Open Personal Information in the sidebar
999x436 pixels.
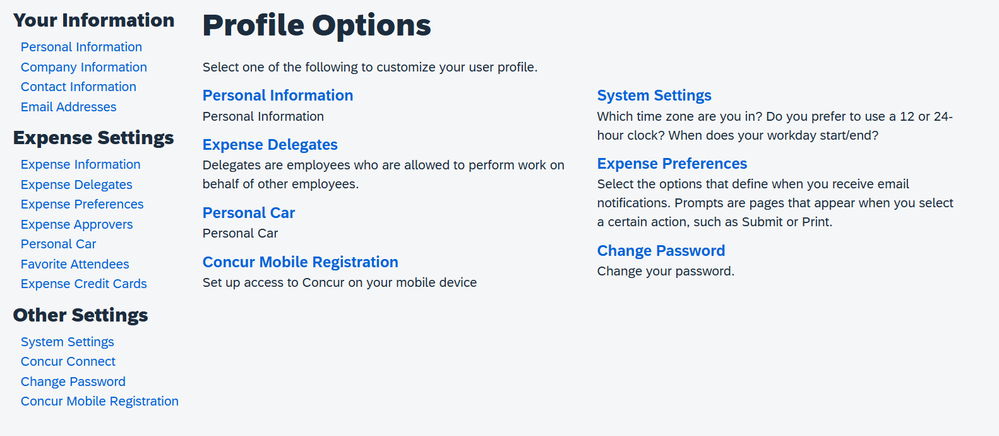point(82,47)
